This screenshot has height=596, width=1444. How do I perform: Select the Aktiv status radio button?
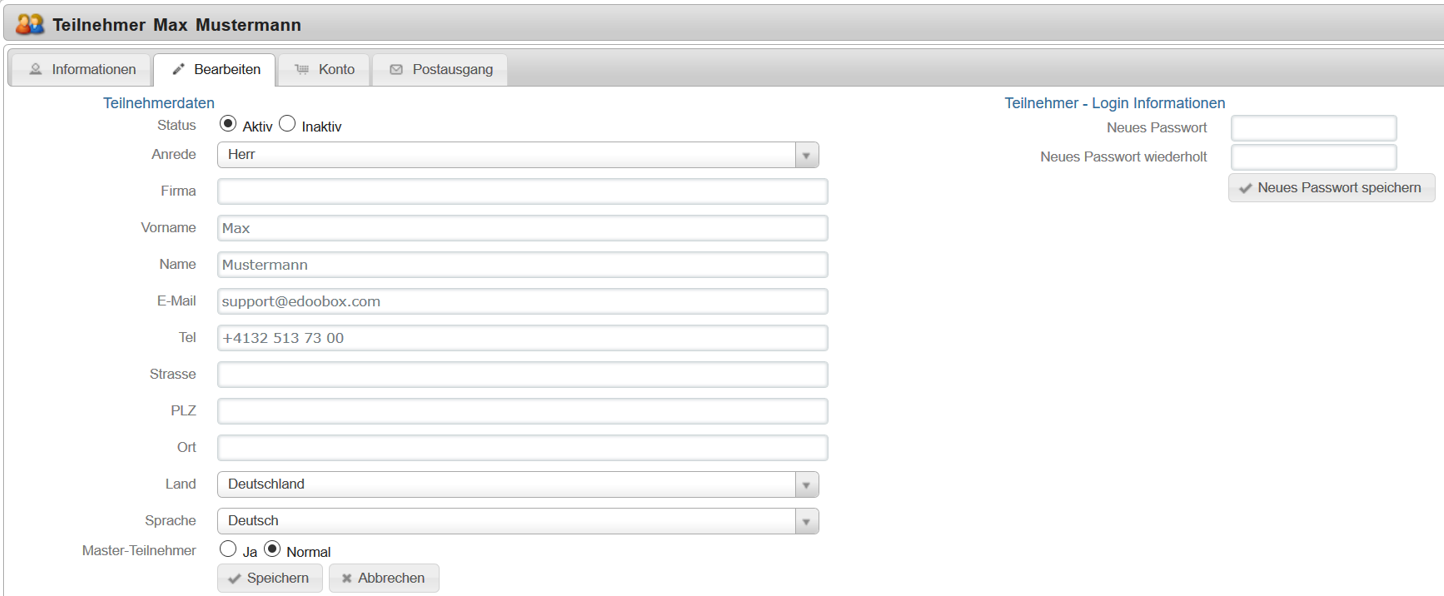click(x=228, y=125)
